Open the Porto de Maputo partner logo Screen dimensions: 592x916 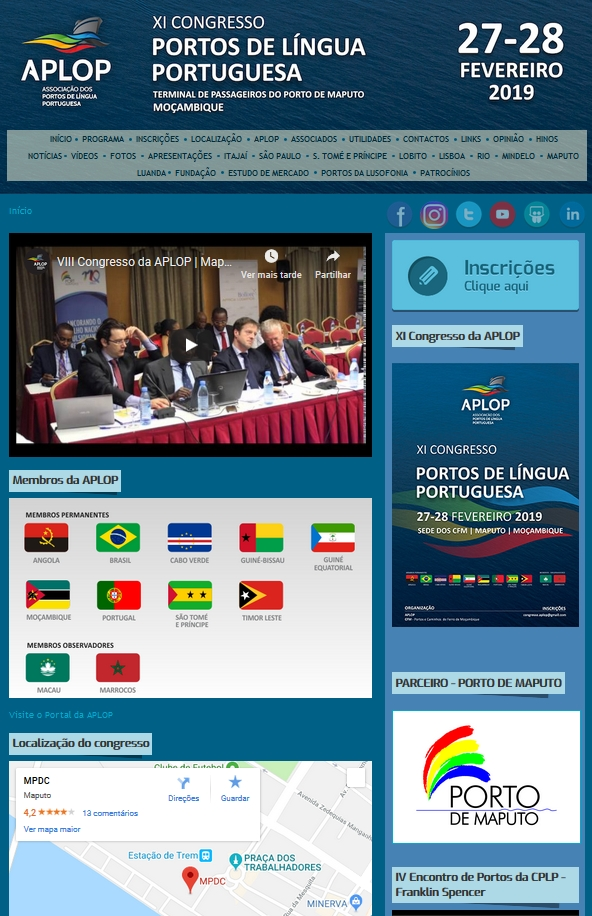[x=486, y=777]
